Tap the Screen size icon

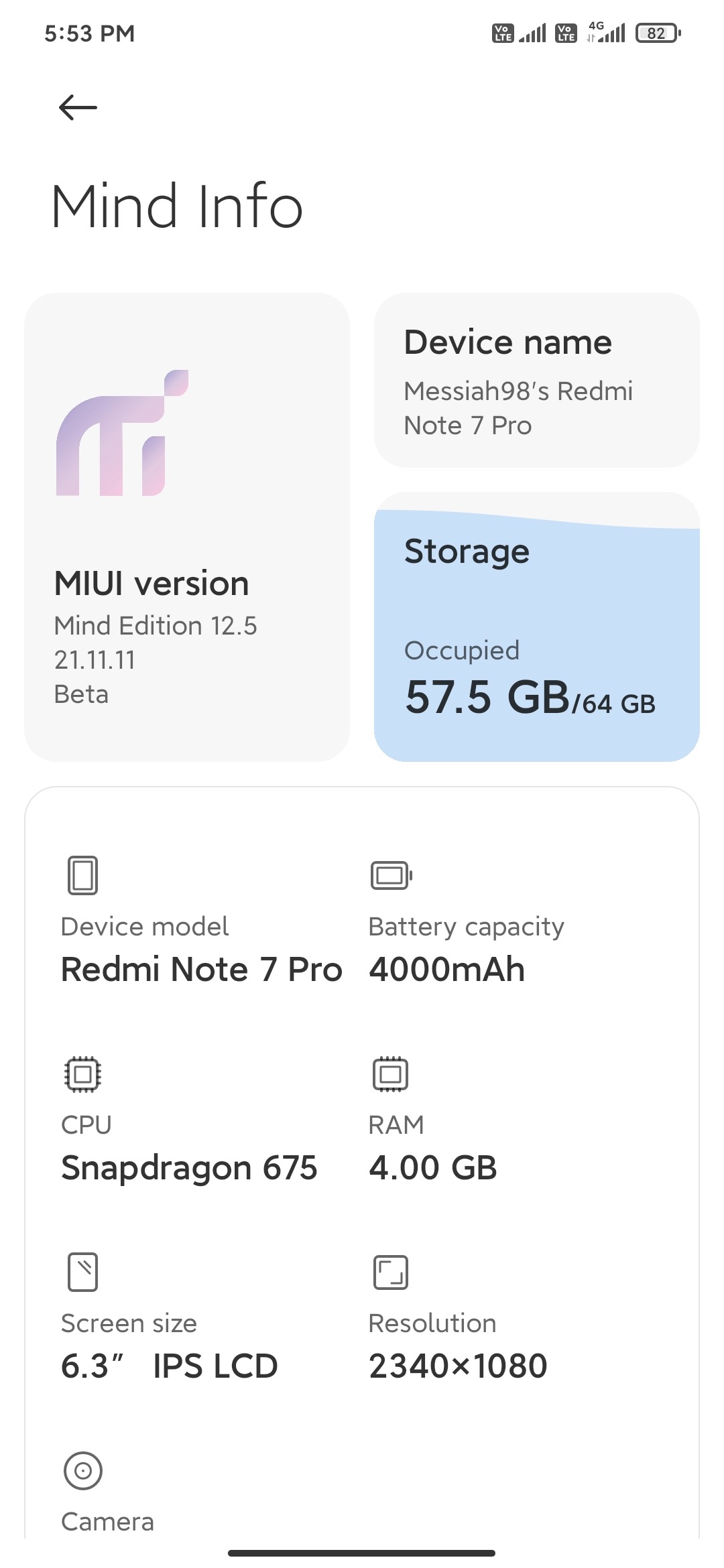tap(82, 1272)
